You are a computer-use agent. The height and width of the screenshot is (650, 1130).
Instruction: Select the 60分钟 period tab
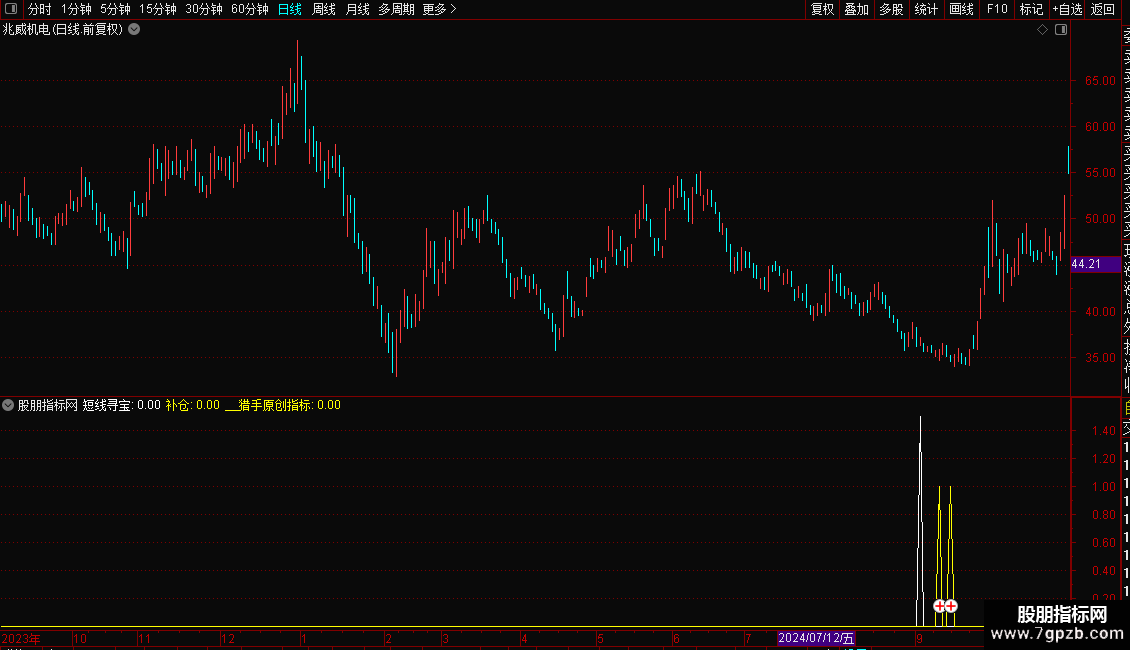coord(250,9)
